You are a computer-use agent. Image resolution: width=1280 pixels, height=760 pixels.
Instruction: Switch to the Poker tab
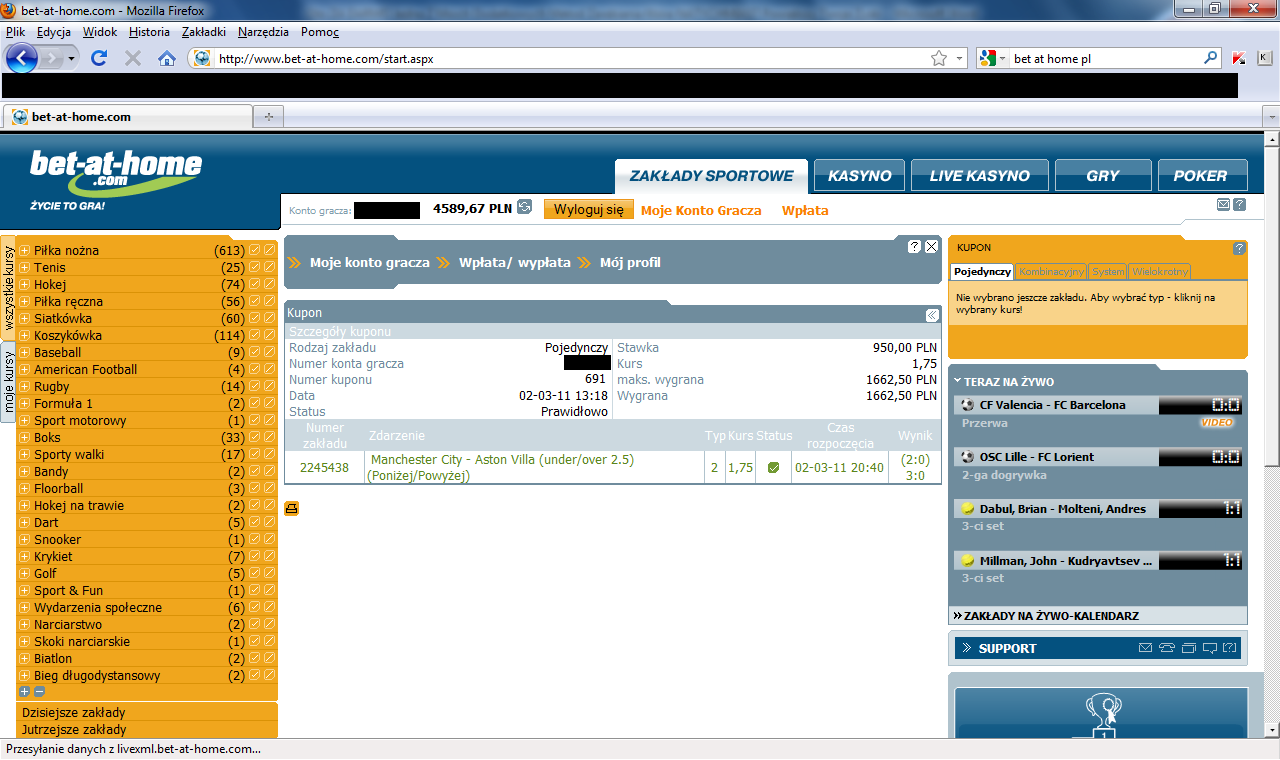click(1201, 175)
